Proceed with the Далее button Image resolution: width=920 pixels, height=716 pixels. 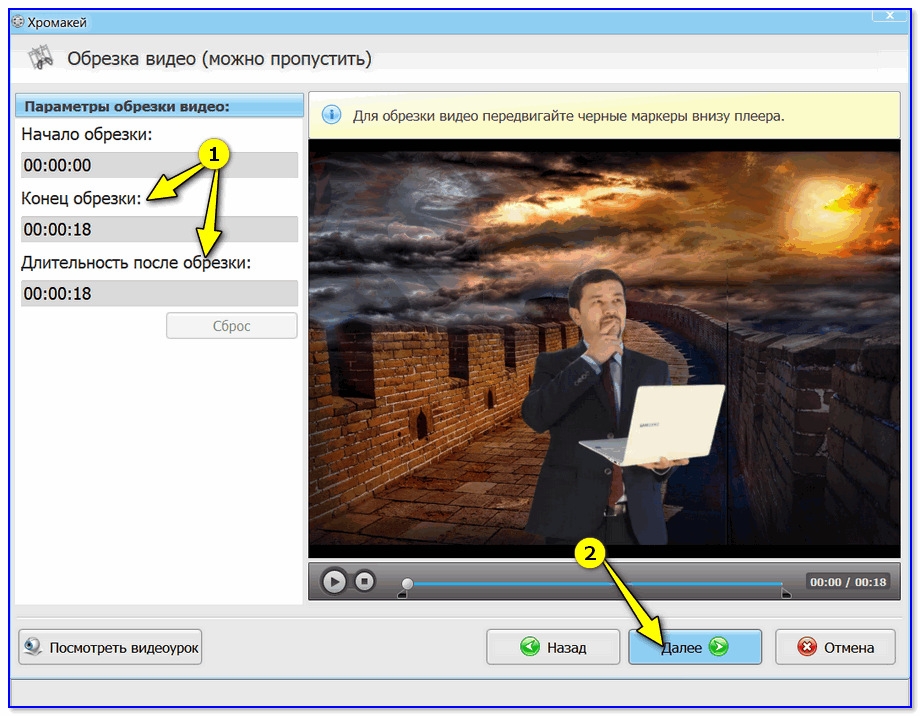[x=694, y=647]
